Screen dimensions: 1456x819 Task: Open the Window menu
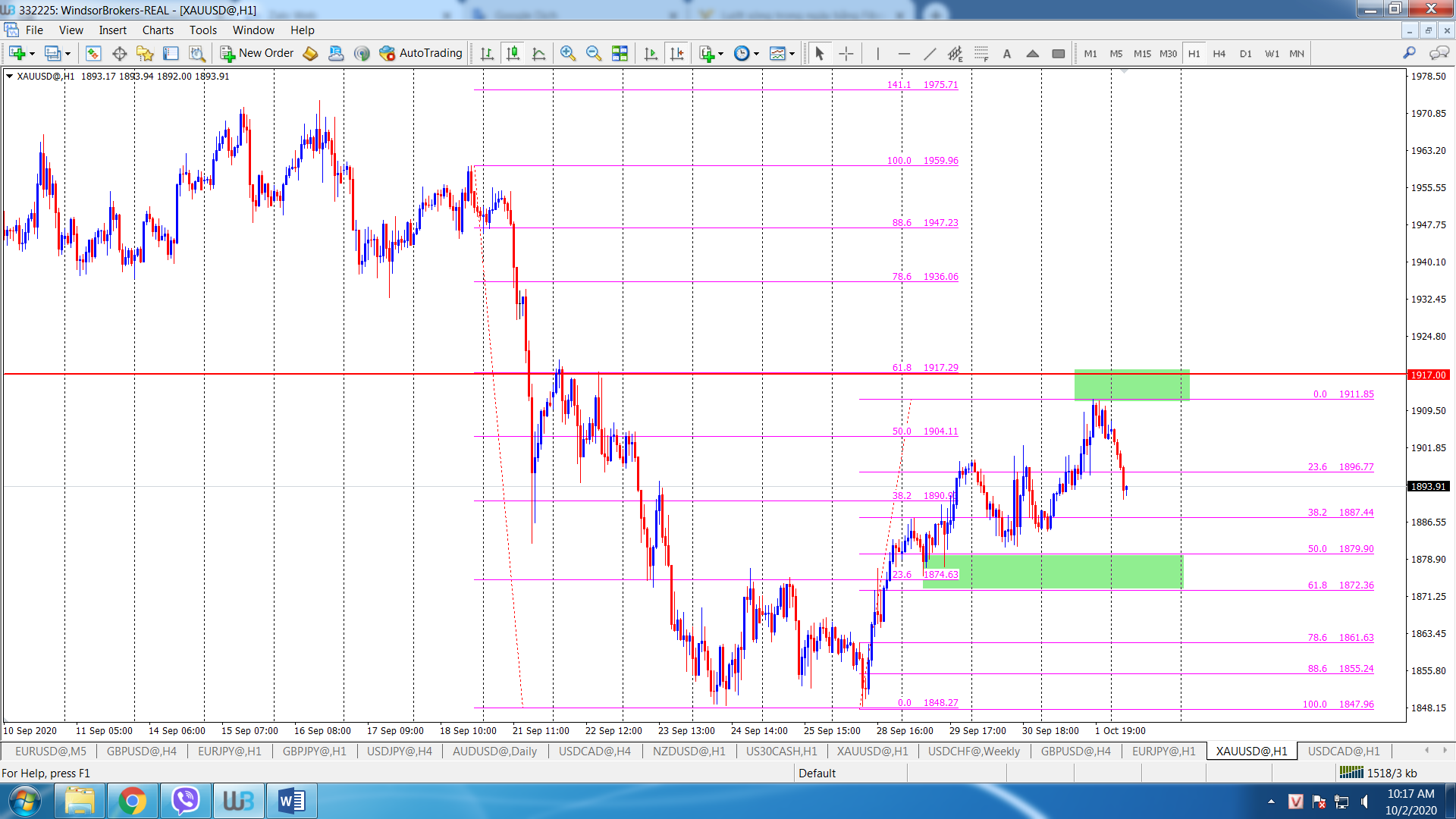(253, 30)
